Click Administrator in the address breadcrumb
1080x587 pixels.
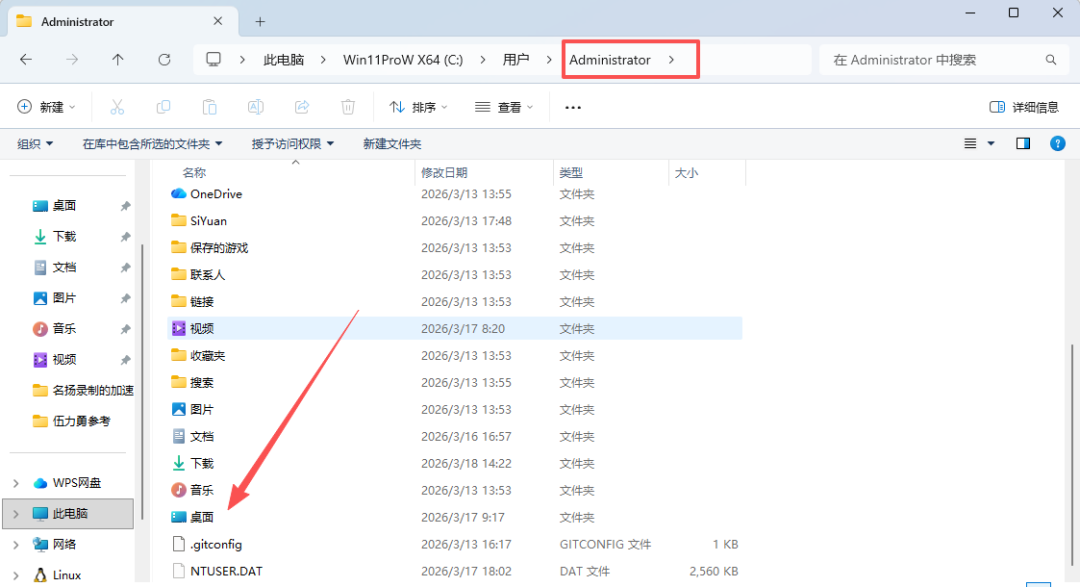tap(610, 60)
